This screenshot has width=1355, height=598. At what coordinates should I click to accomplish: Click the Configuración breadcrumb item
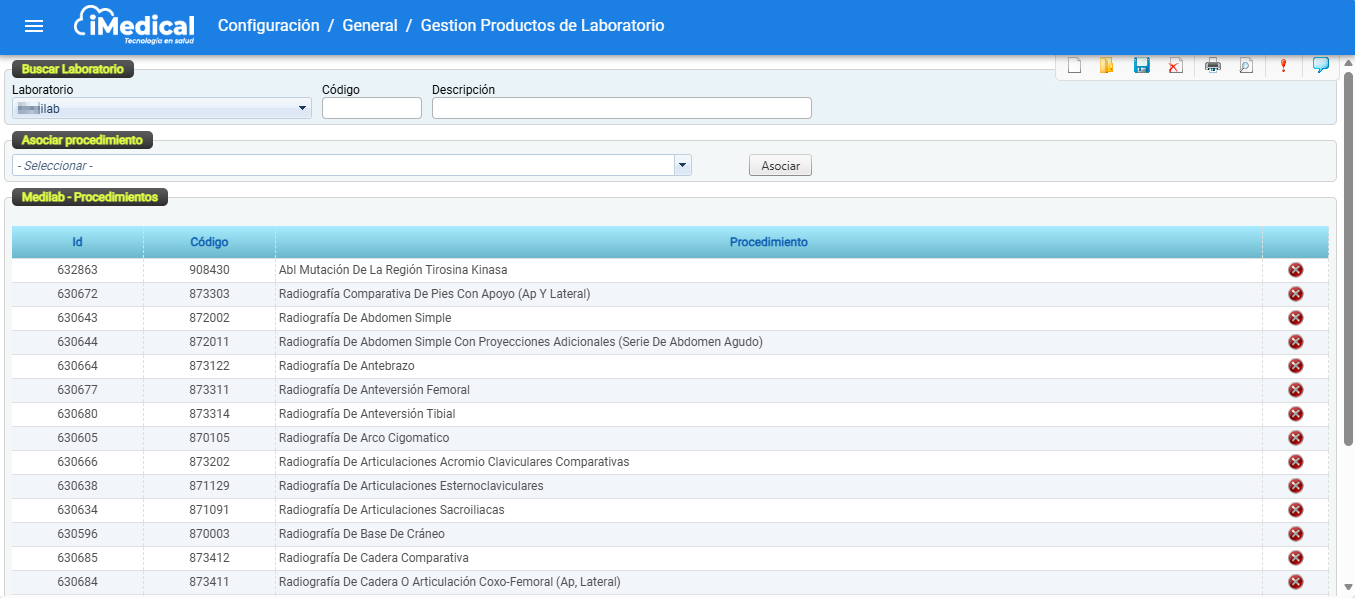[x=268, y=26]
